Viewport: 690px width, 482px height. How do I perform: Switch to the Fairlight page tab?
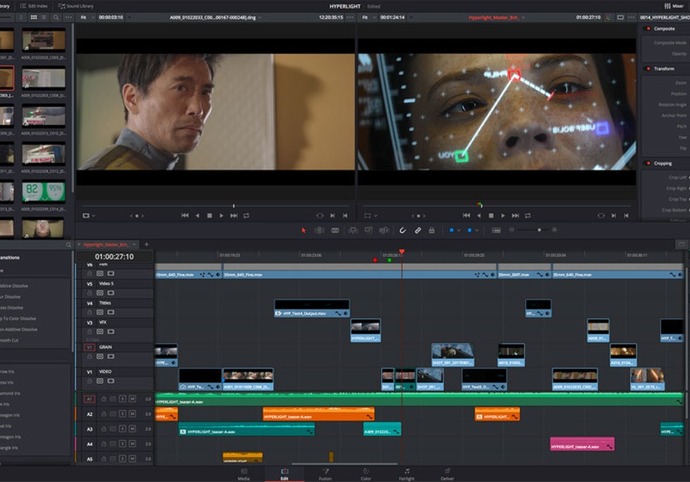pyautogui.click(x=407, y=474)
